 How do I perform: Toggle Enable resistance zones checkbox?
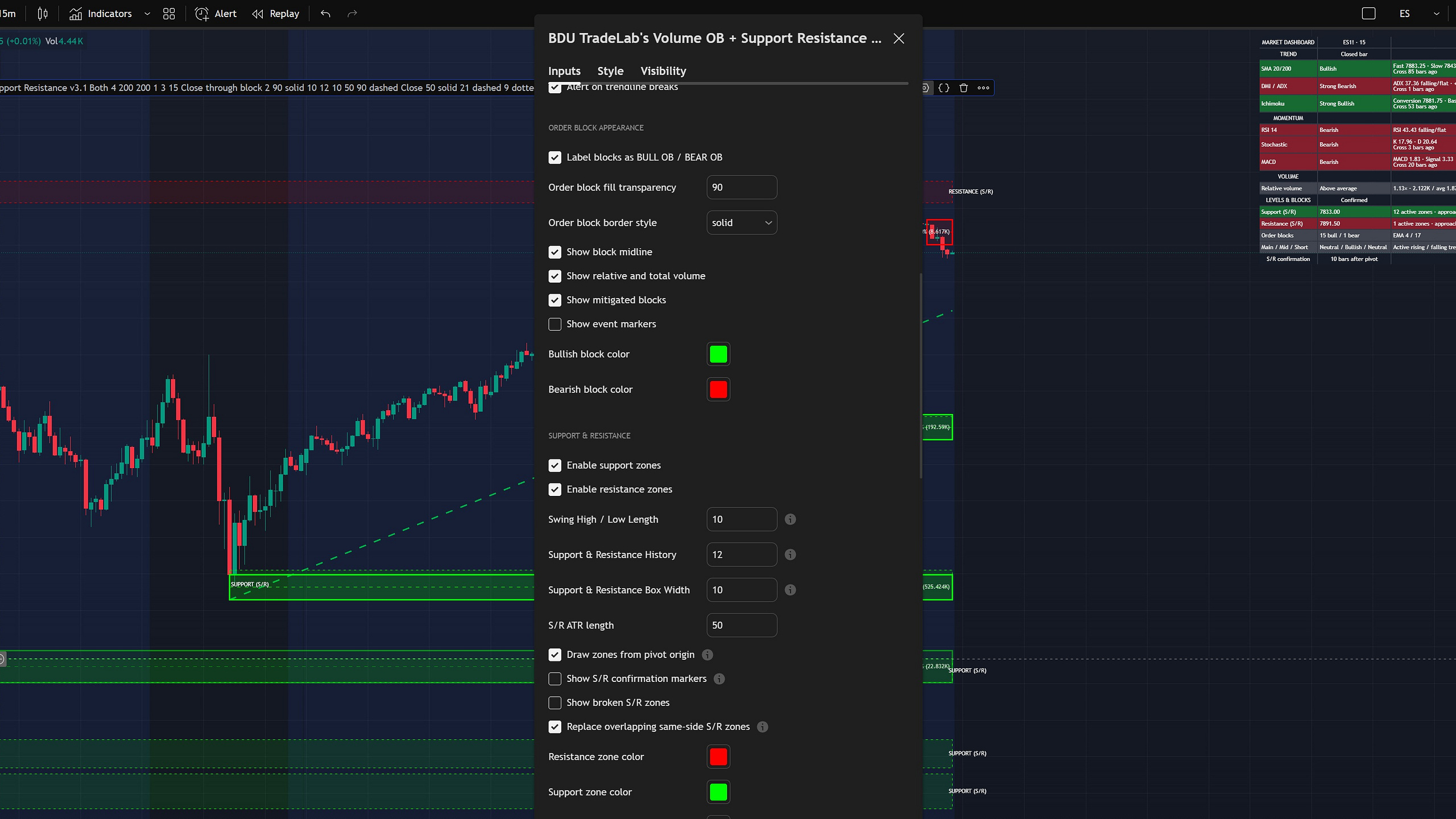tap(555, 489)
